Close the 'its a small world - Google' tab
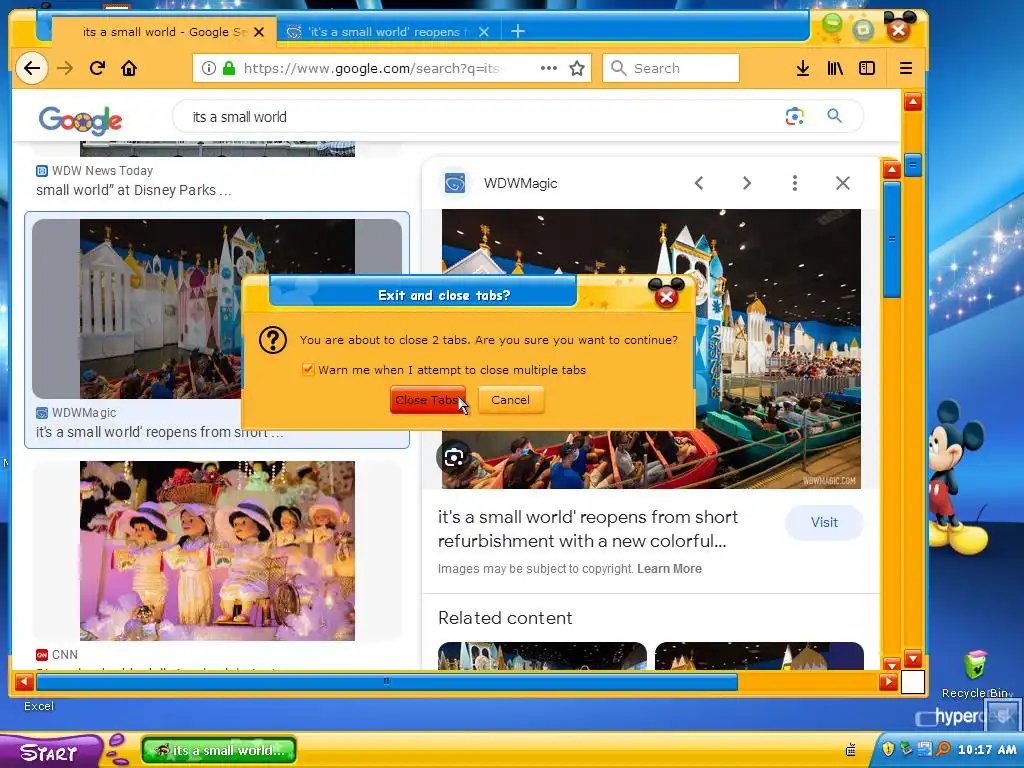Viewport: 1024px width, 768px height. [x=259, y=31]
